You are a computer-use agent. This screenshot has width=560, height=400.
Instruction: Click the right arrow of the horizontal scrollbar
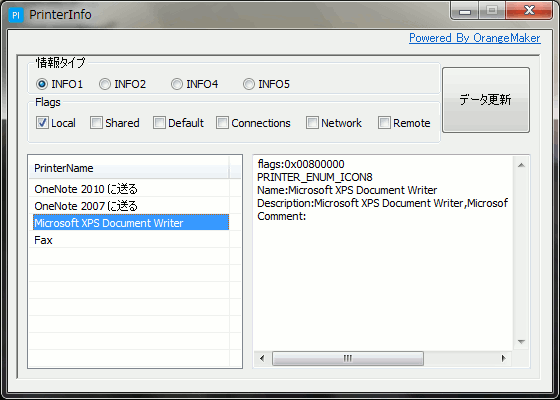click(x=504, y=358)
